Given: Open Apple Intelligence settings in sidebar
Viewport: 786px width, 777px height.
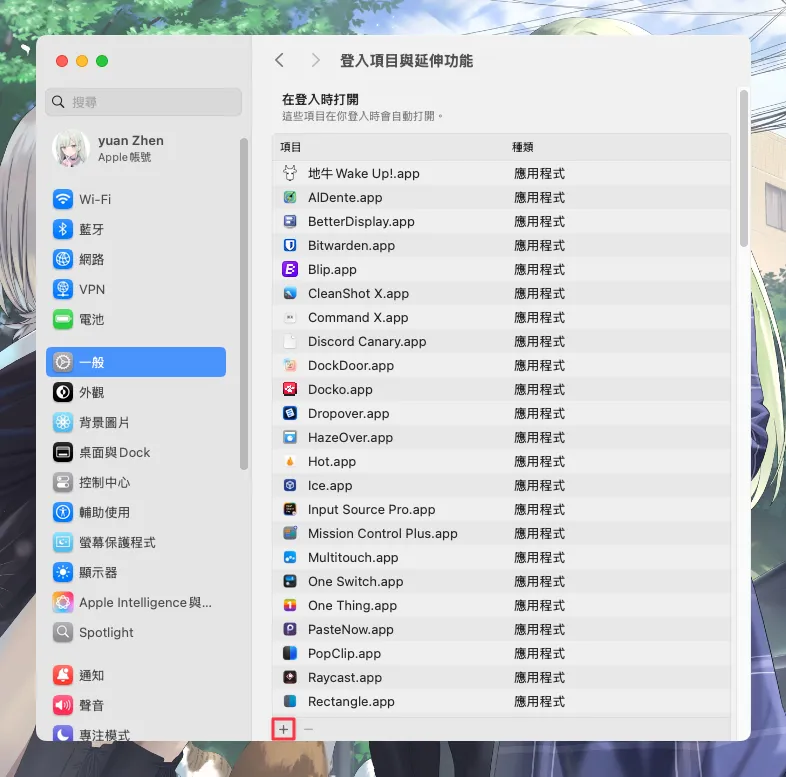Looking at the screenshot, I should pos(145,602).
